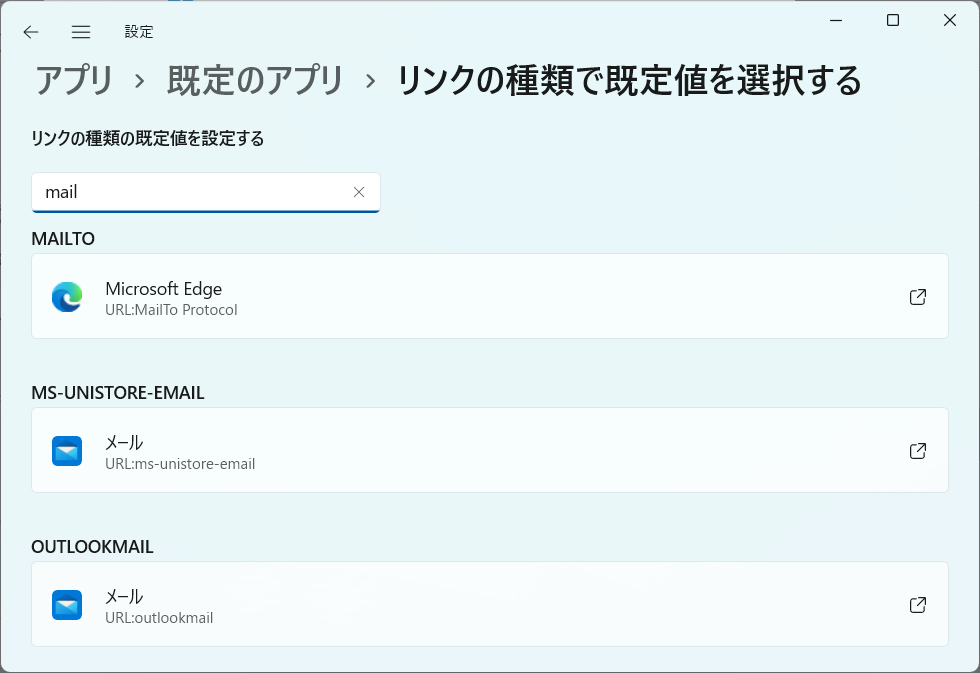Viewport: 980px width, 673px height.
Task: Open the MS-UNISTORE-EMAIL external link icon
Action: pyautogui.click(x=918, y=451)
